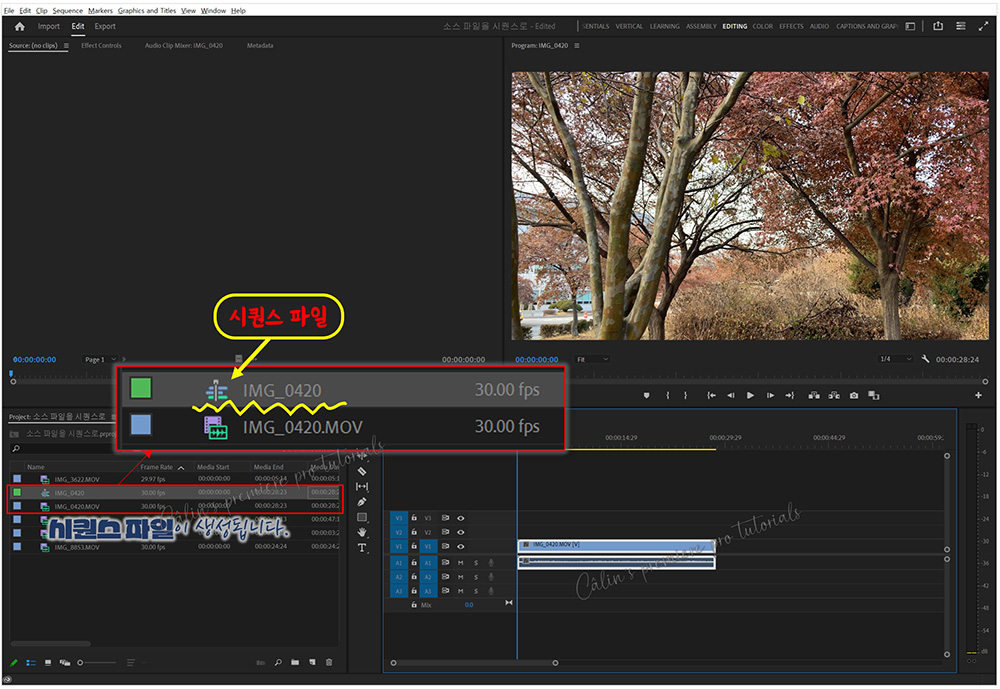Add a marker in Program monitor

pos(646,396)
